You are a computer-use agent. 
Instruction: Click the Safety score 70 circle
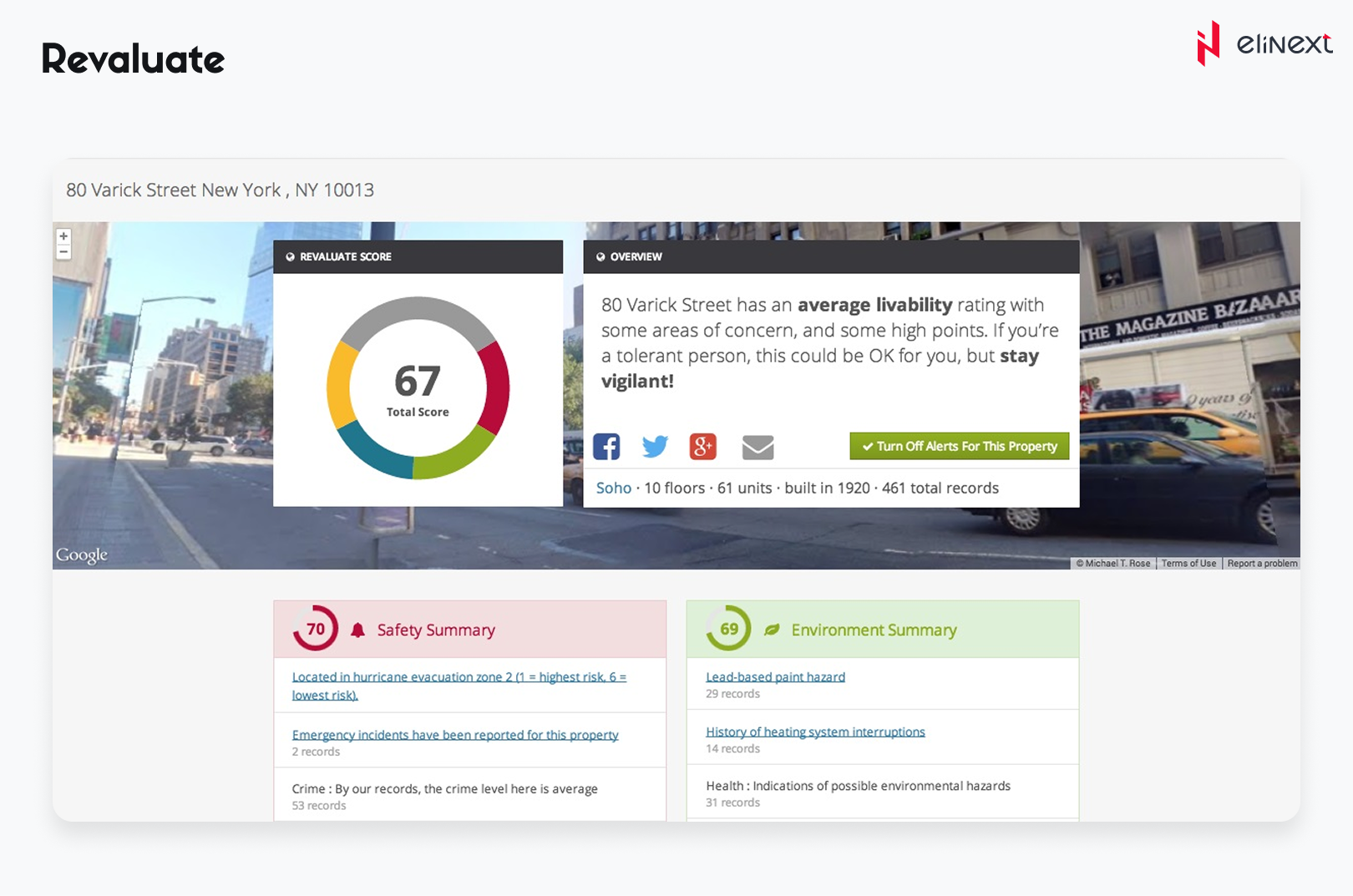point(316,629)
